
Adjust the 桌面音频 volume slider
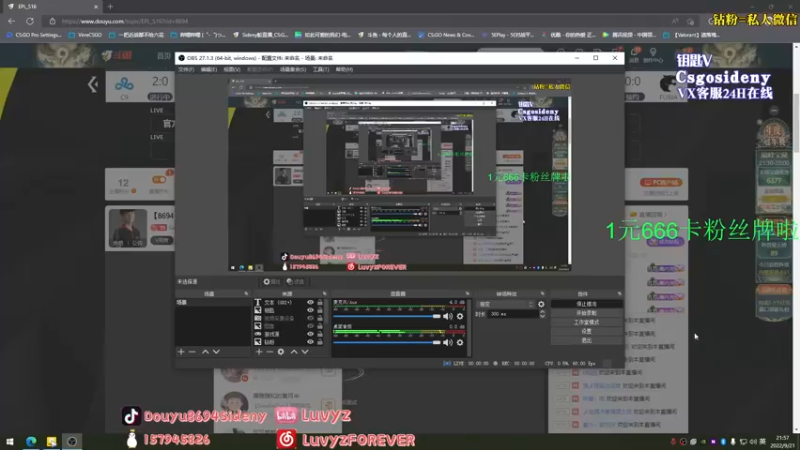point(387,342)
